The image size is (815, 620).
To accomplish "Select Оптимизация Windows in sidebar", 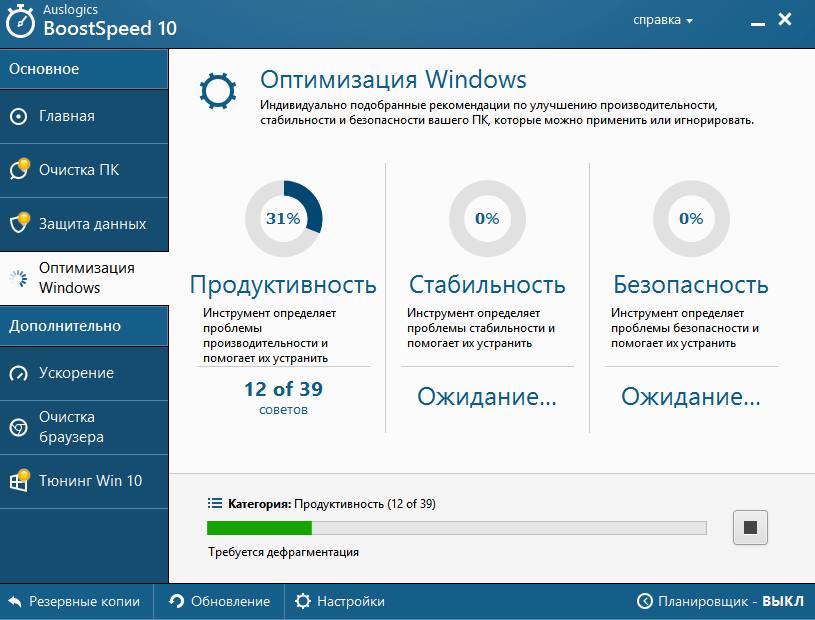I will (x=84, y=278).
